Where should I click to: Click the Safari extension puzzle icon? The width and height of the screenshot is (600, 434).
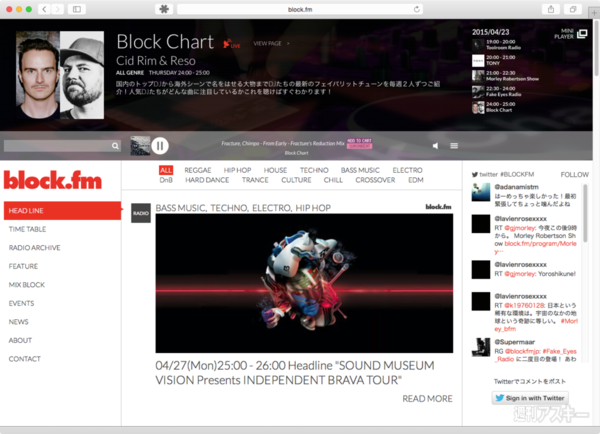pyautogui.click(x=164, y=9)
